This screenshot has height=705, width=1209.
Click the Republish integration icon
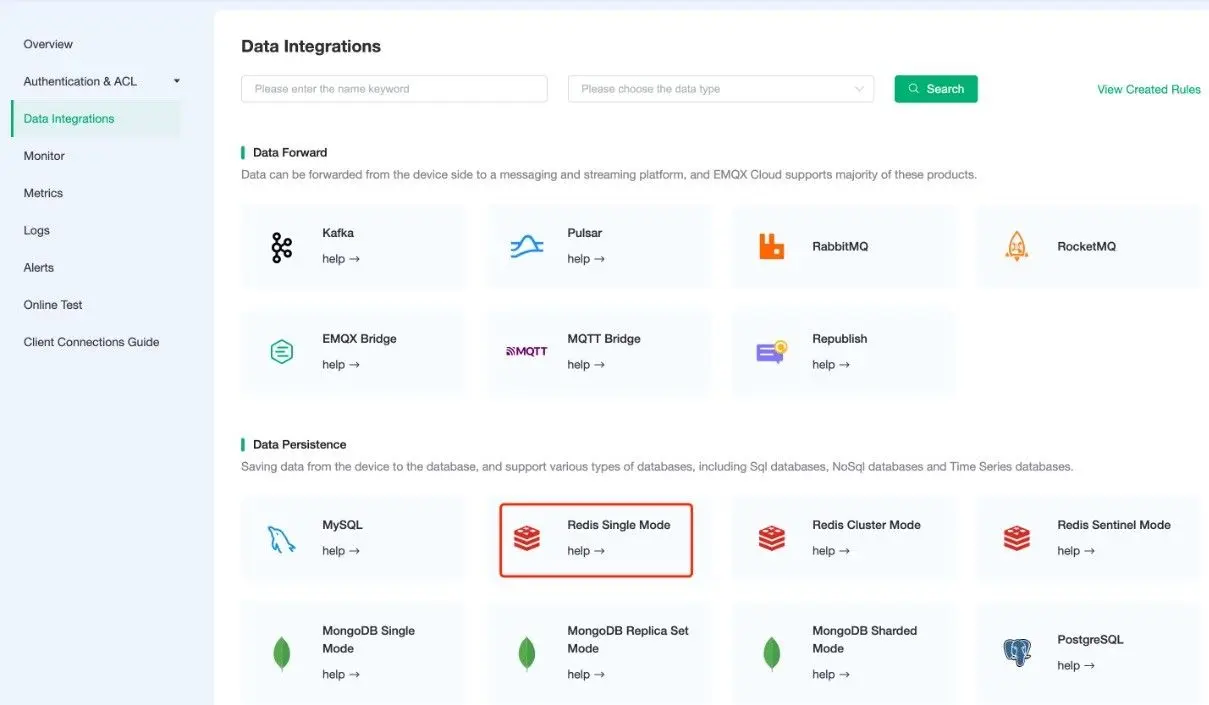pyautogui.click(x=771, y=351)
